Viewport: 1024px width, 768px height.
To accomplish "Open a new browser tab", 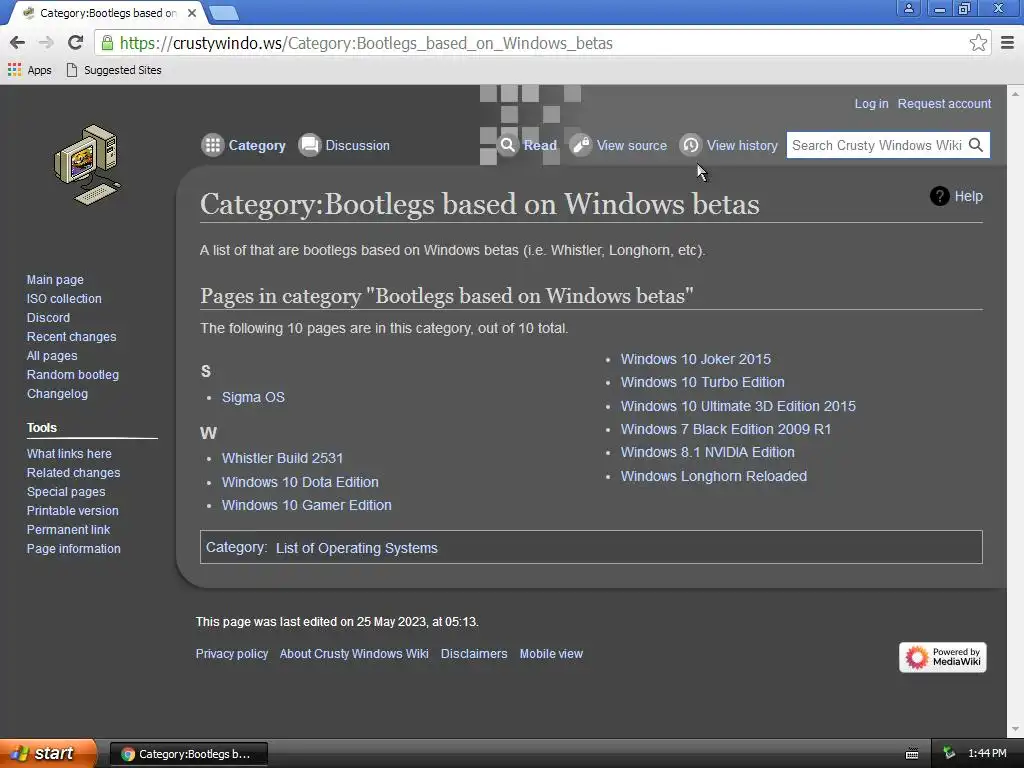I will pos(224,12).
